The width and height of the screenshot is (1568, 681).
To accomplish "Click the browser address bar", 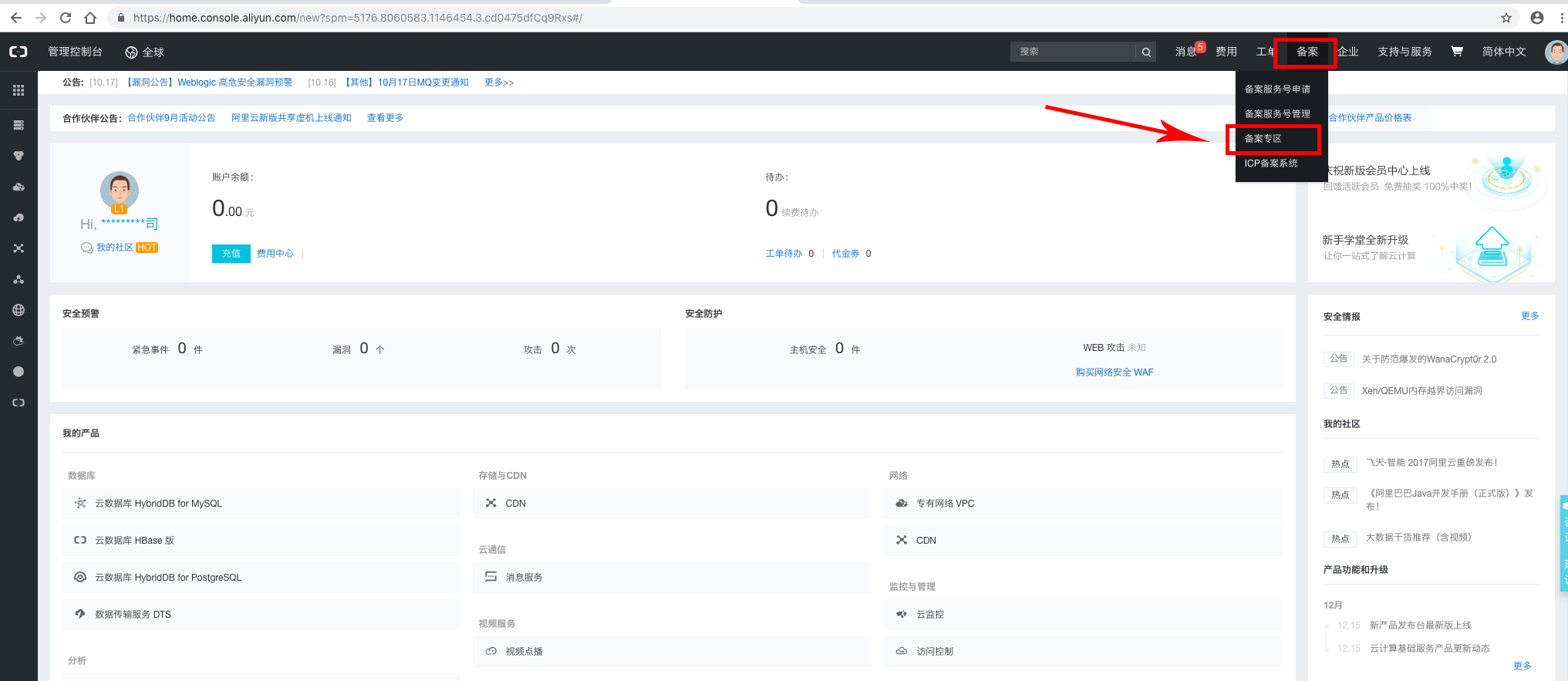I will tap(802, 18).
